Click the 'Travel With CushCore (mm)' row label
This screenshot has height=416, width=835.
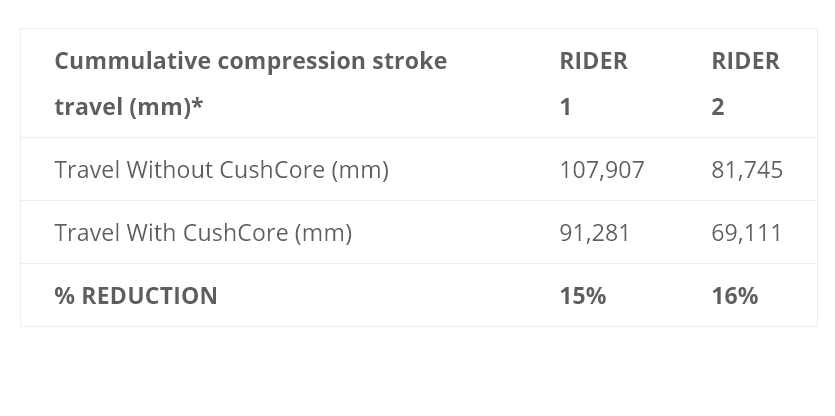click(203, 233)
